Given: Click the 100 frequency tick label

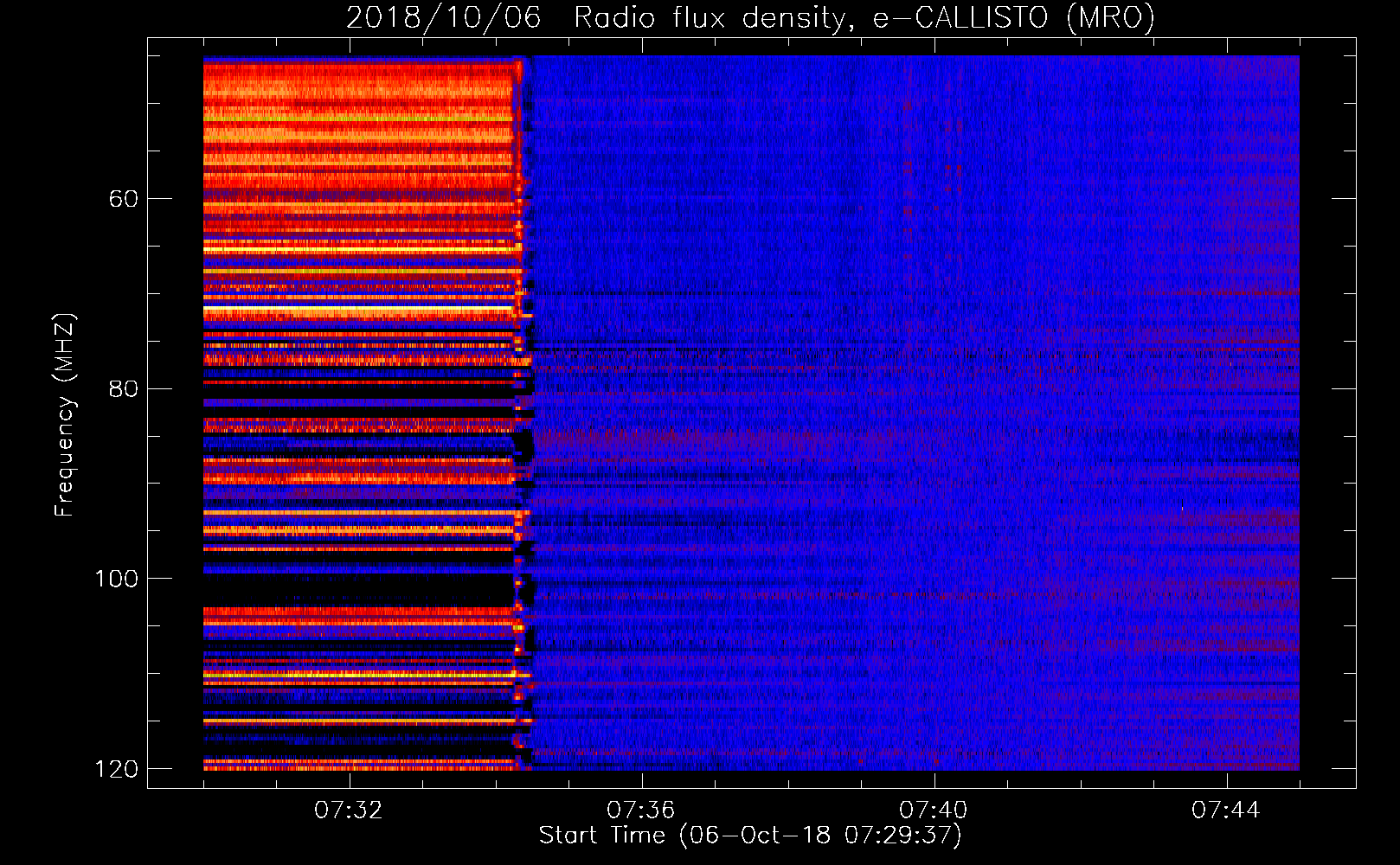Looking at the screenshot, I should click(116, 579).
